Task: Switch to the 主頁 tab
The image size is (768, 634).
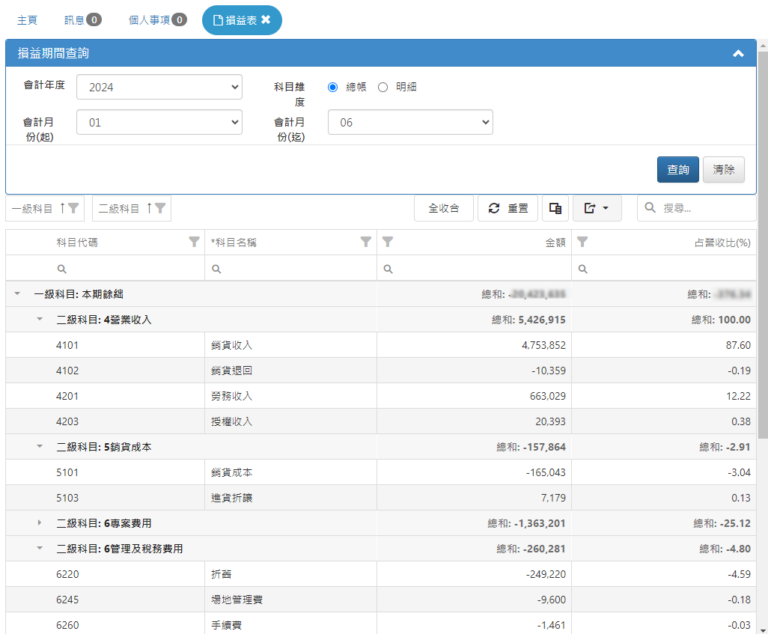Action: (x=30, y=19)
